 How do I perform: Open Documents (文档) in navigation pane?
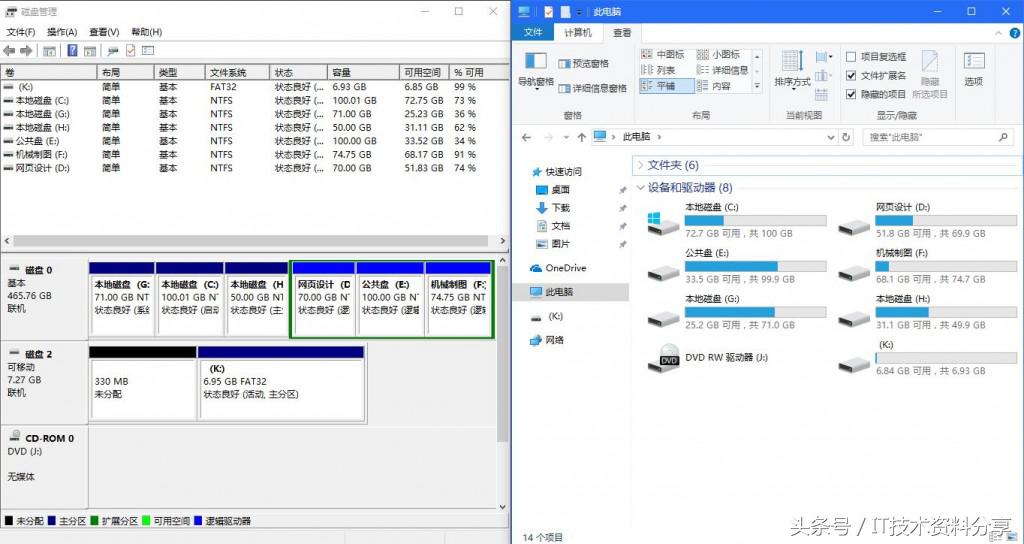point(553,225)
